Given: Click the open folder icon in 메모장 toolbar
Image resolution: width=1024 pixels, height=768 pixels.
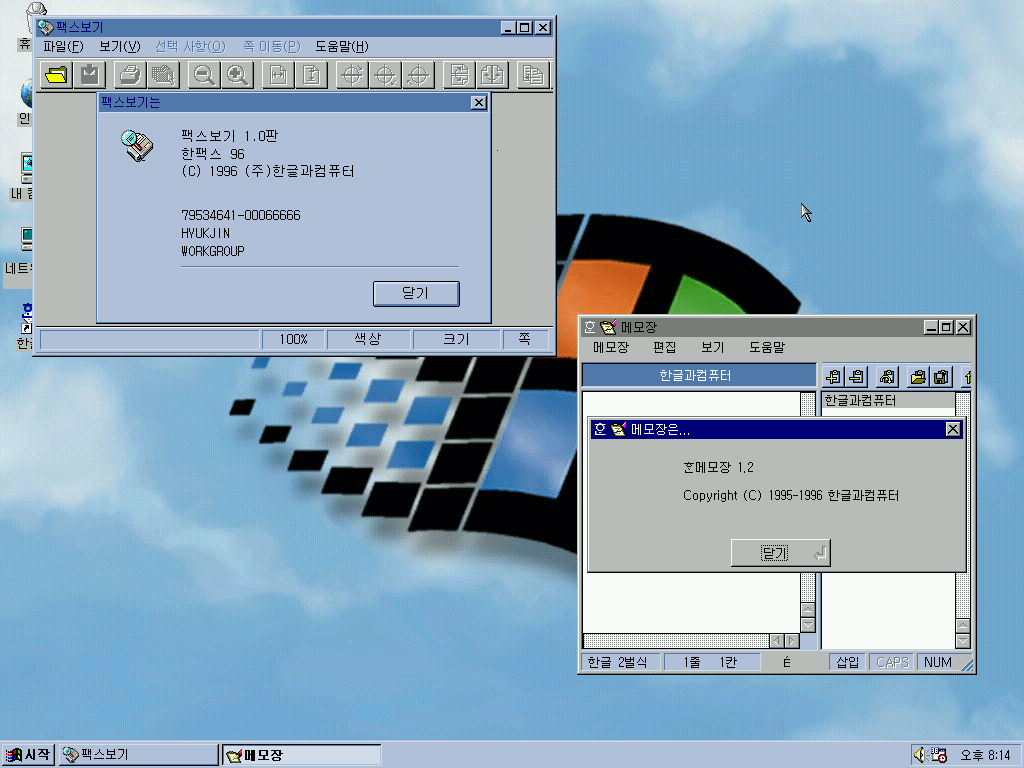Looking at the screenshot, I should (x=918, y=377).
